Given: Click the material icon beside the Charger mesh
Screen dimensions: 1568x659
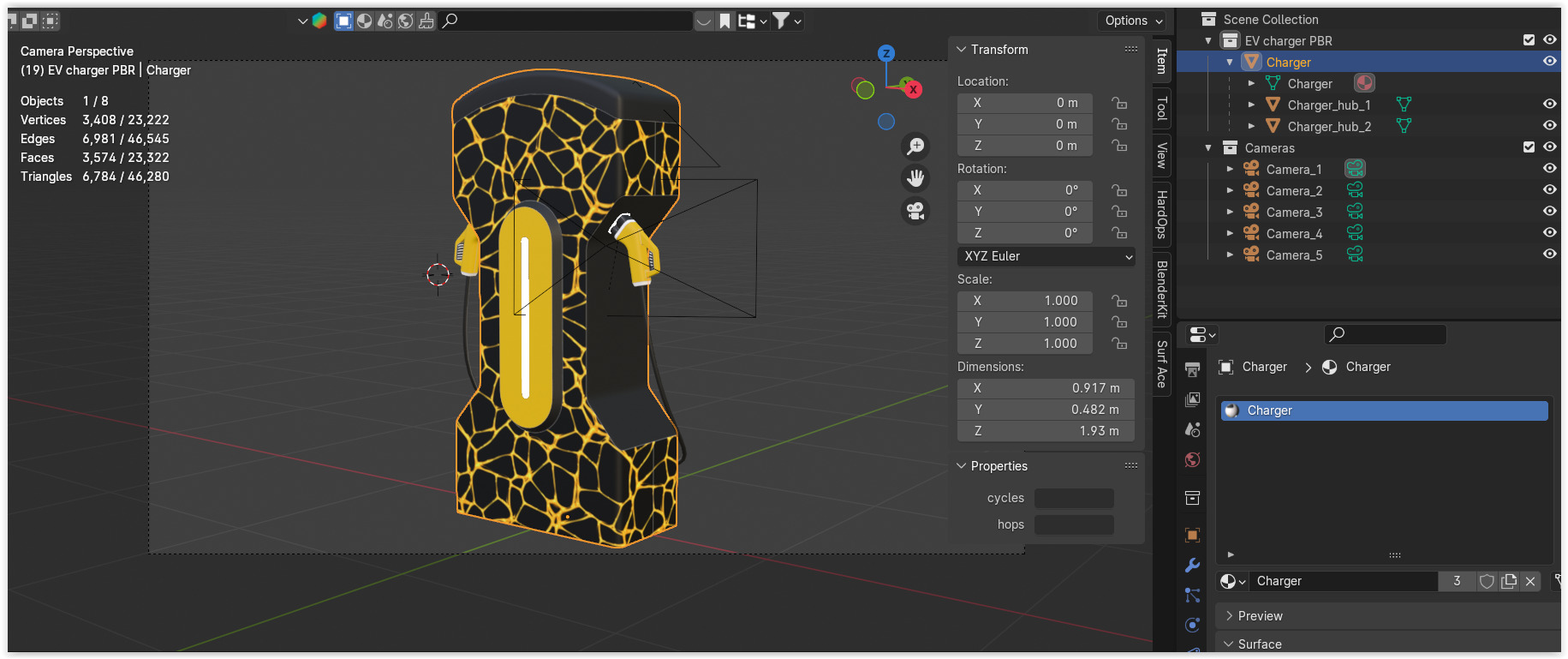Looking at the screenshot, I should [x=1364, y=83].
